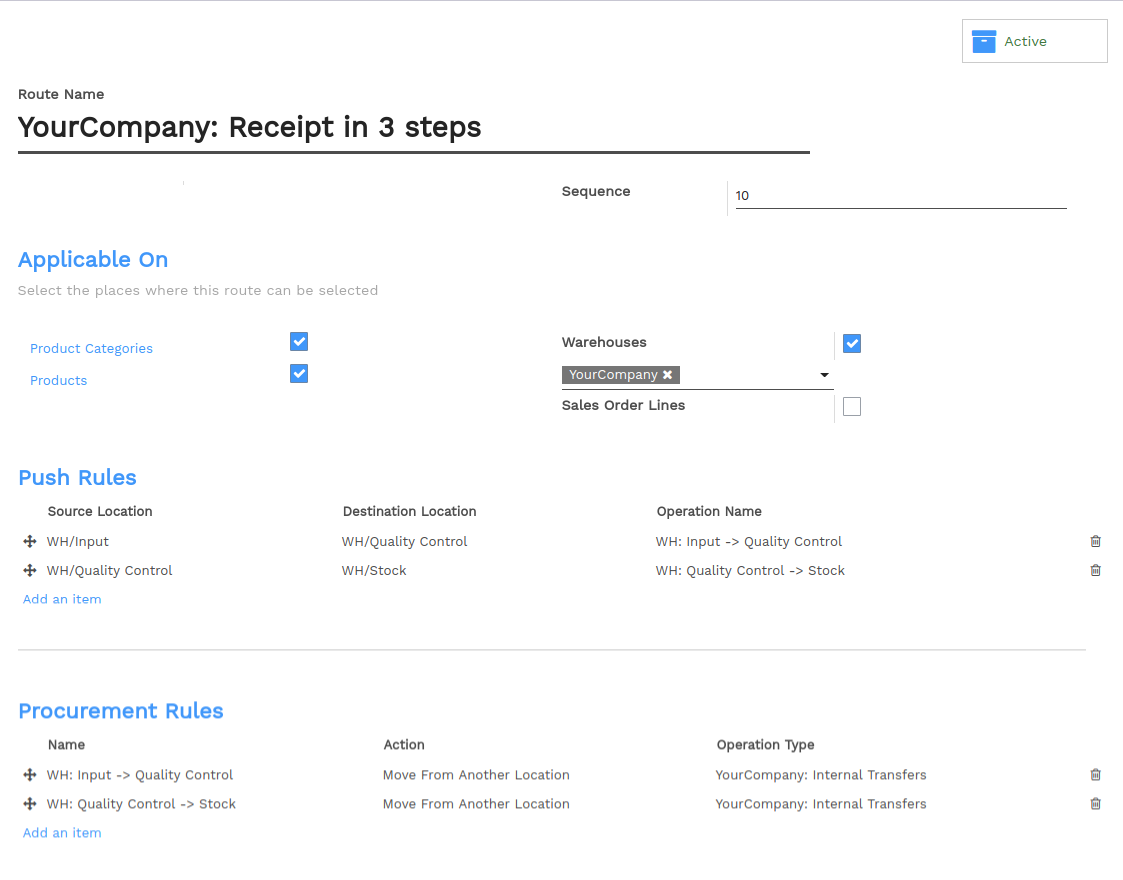Uncheck the Products checkbox
Viewport: 1123px width, 880px height.
point(299,374)
